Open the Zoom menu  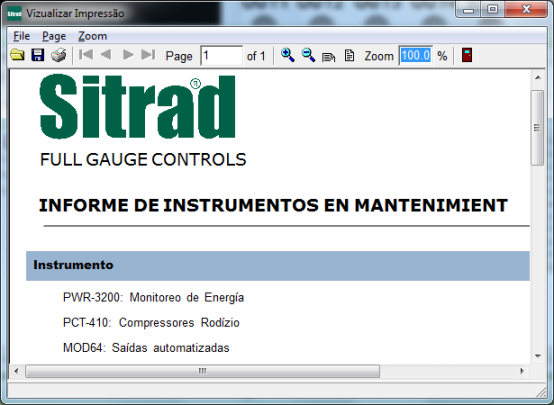[93, 36]
